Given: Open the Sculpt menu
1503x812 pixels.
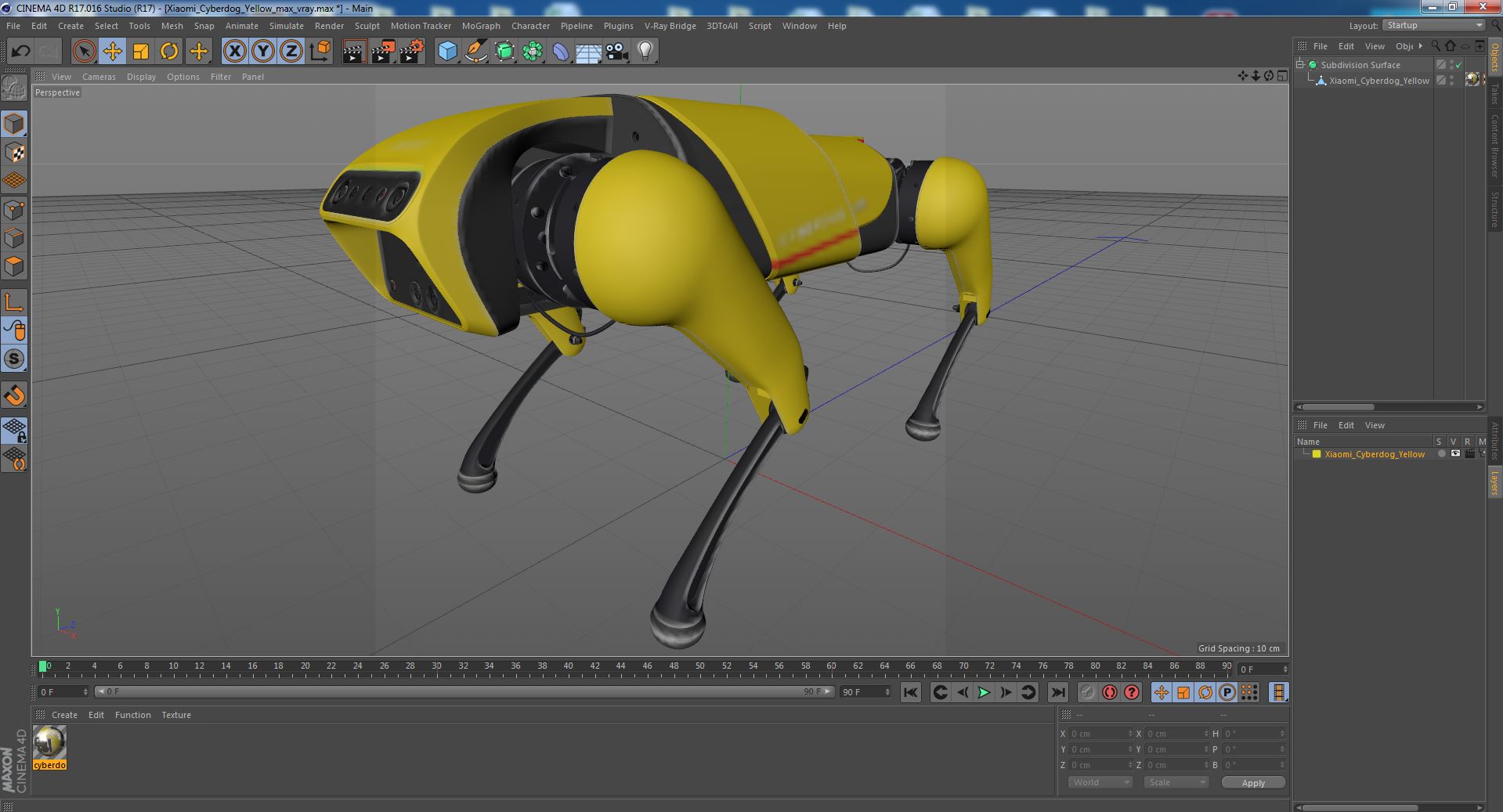Looking at the screenshot, I should [x=367, y=26].
